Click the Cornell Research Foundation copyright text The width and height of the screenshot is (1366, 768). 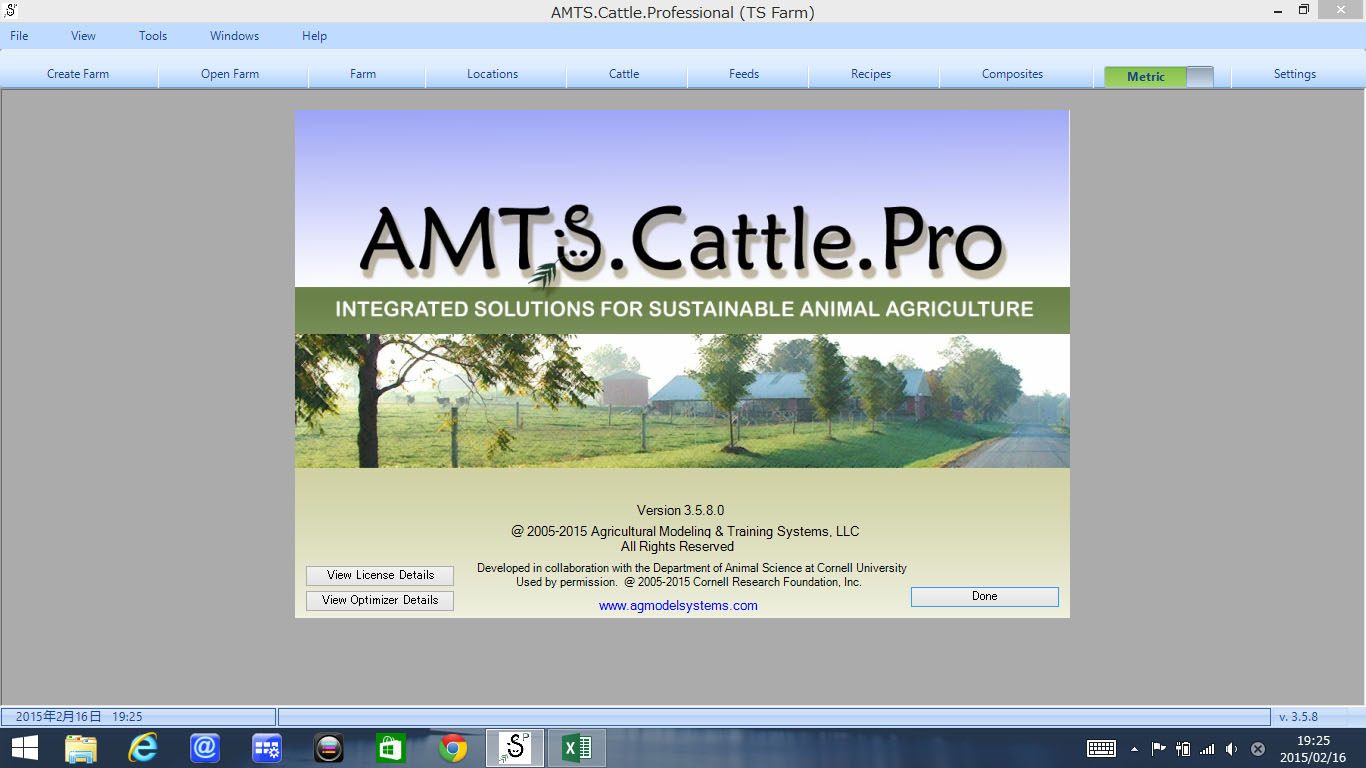(743, 582)
